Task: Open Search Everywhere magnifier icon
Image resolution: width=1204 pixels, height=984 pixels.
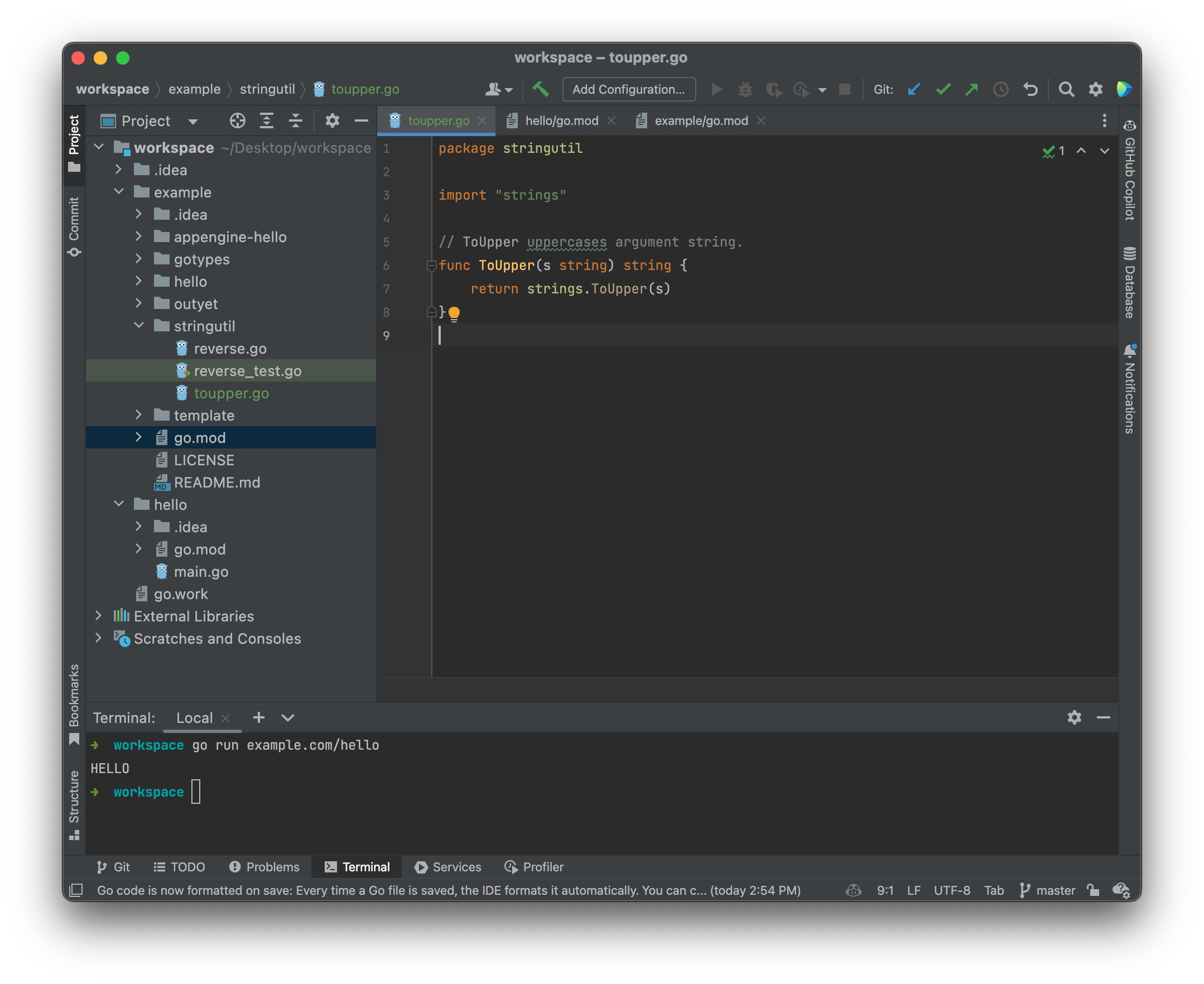Action: (x=1066, y=89)
